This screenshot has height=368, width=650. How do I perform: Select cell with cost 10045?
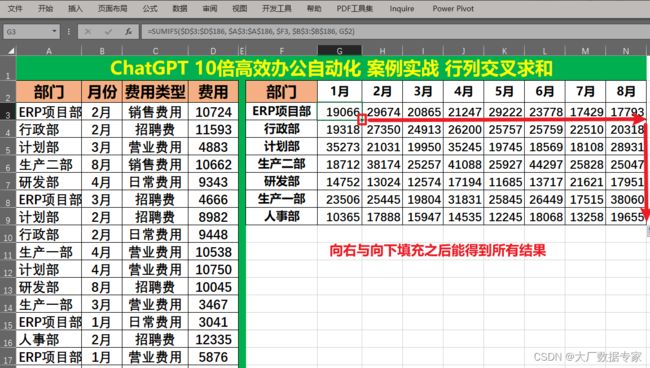213,287
